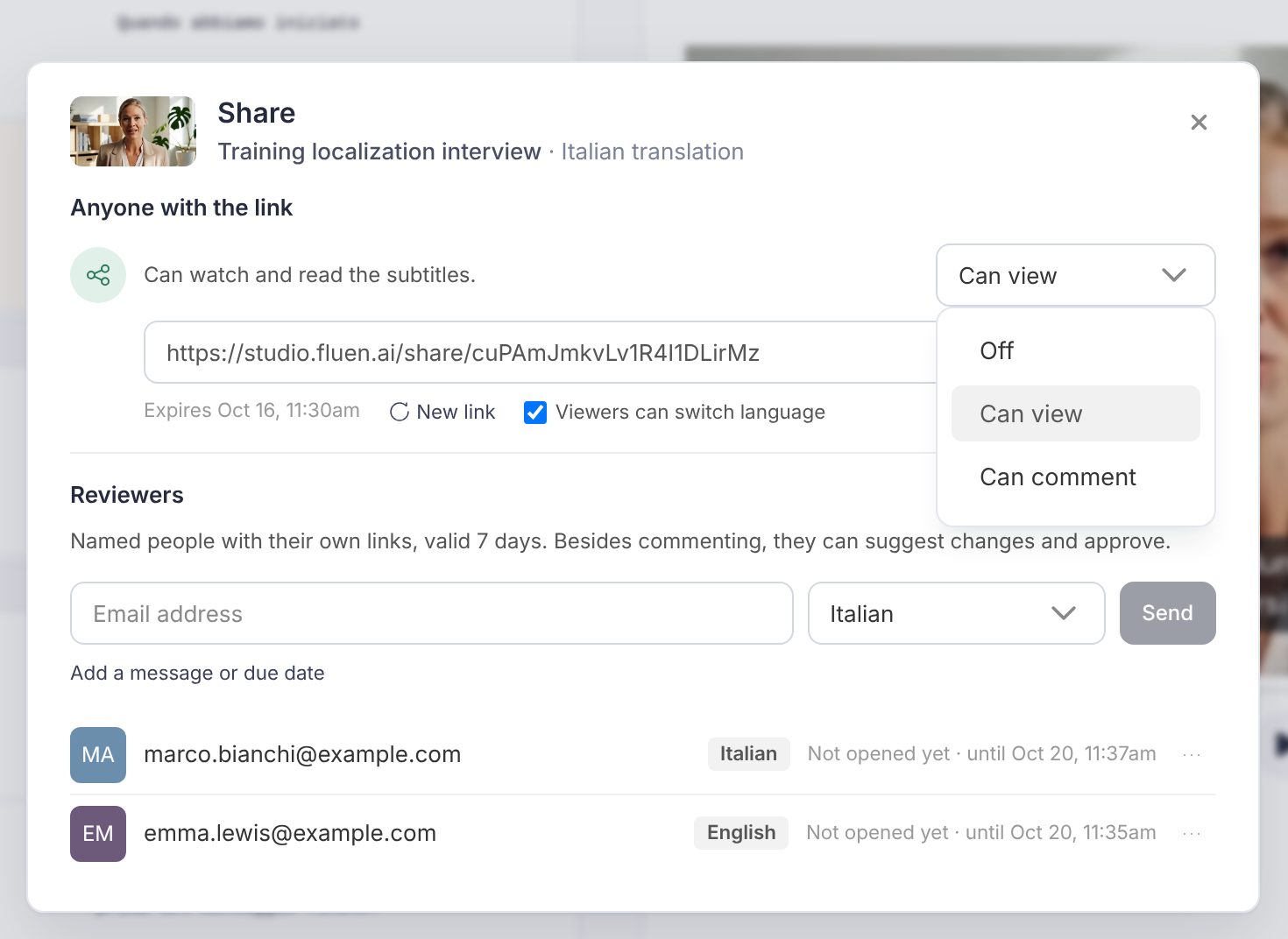The height and width of the screenshot is (939, 1288).
Task: Click emma.lewis@example.com reviewer email
Action: [x=290, y=833]
